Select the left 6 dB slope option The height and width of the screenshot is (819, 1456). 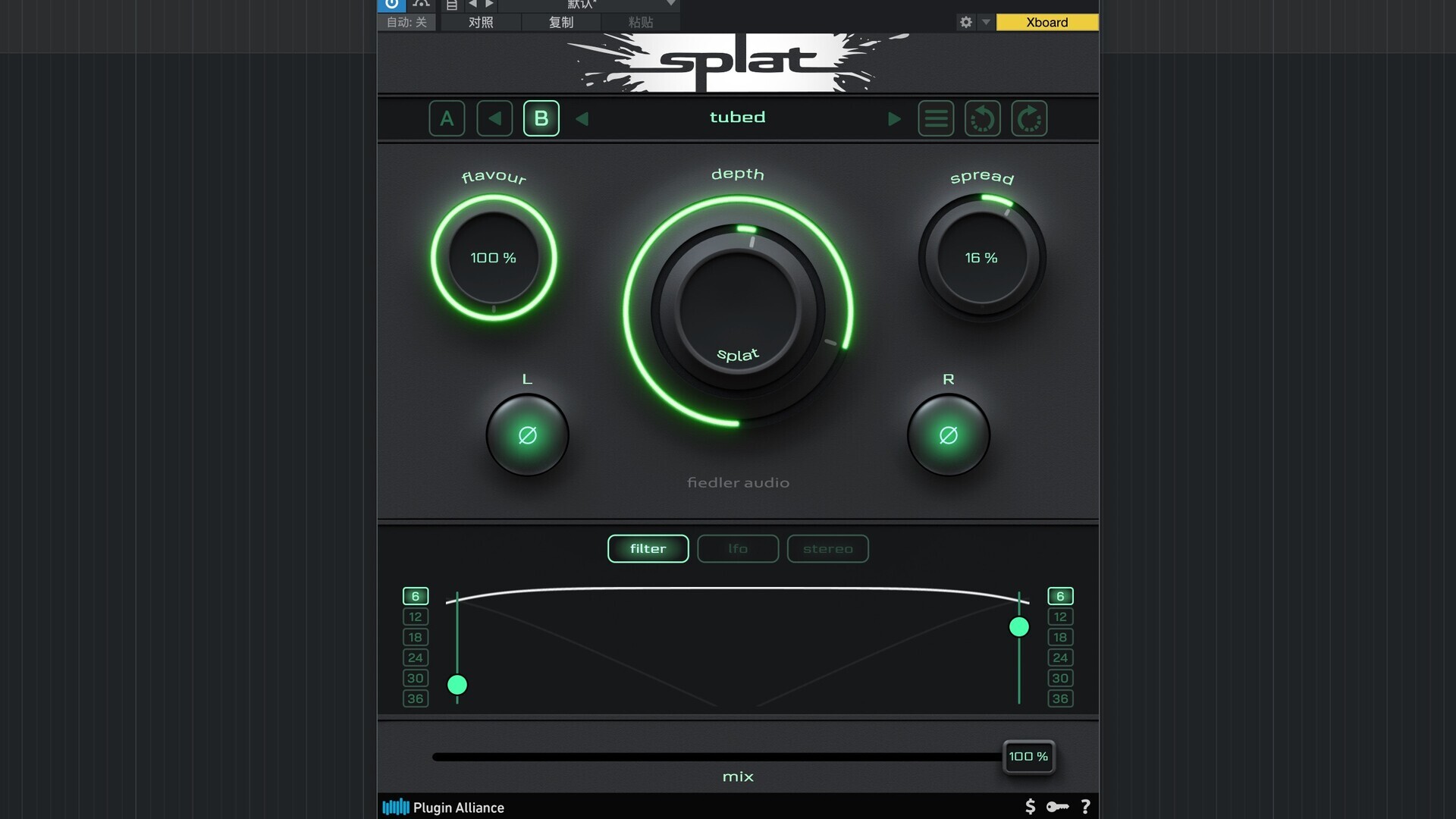tap(416, 596)
